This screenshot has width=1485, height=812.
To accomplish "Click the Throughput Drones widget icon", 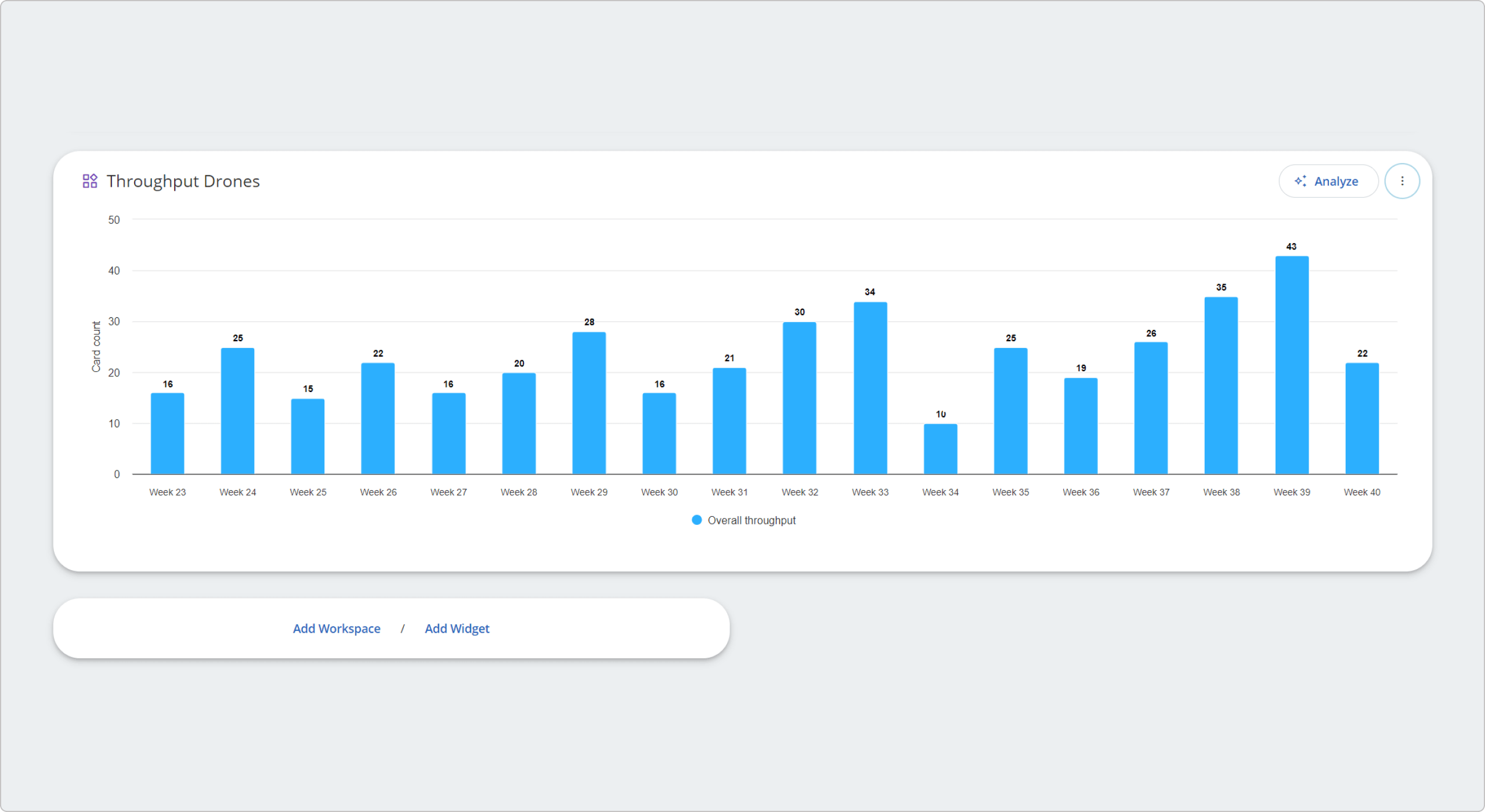I will click(x=90, y=180).
